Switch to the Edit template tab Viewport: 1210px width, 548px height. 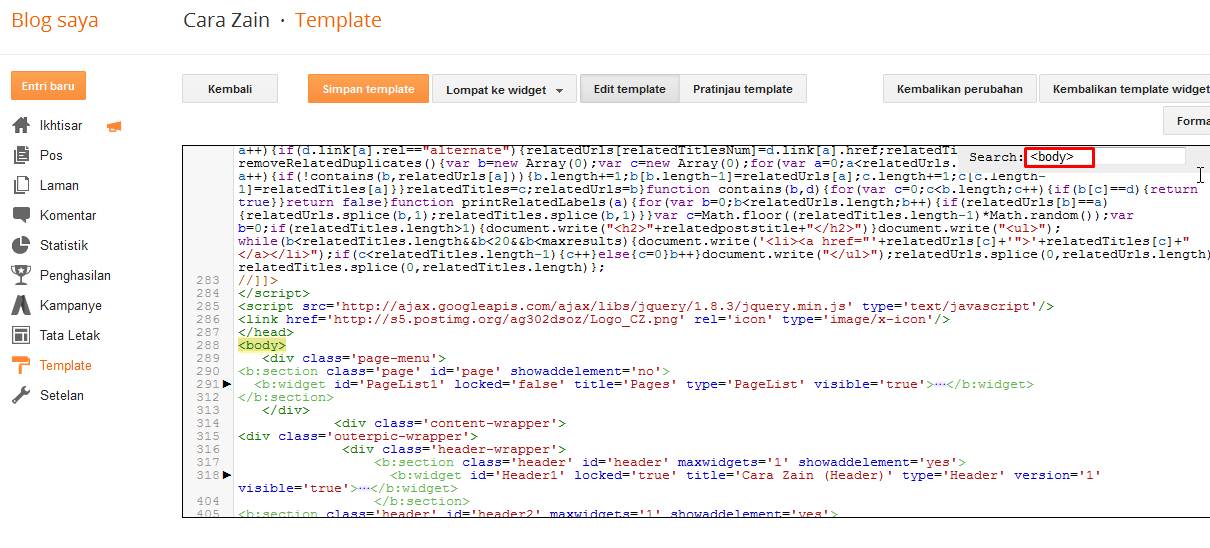click(x=629, y=89)
